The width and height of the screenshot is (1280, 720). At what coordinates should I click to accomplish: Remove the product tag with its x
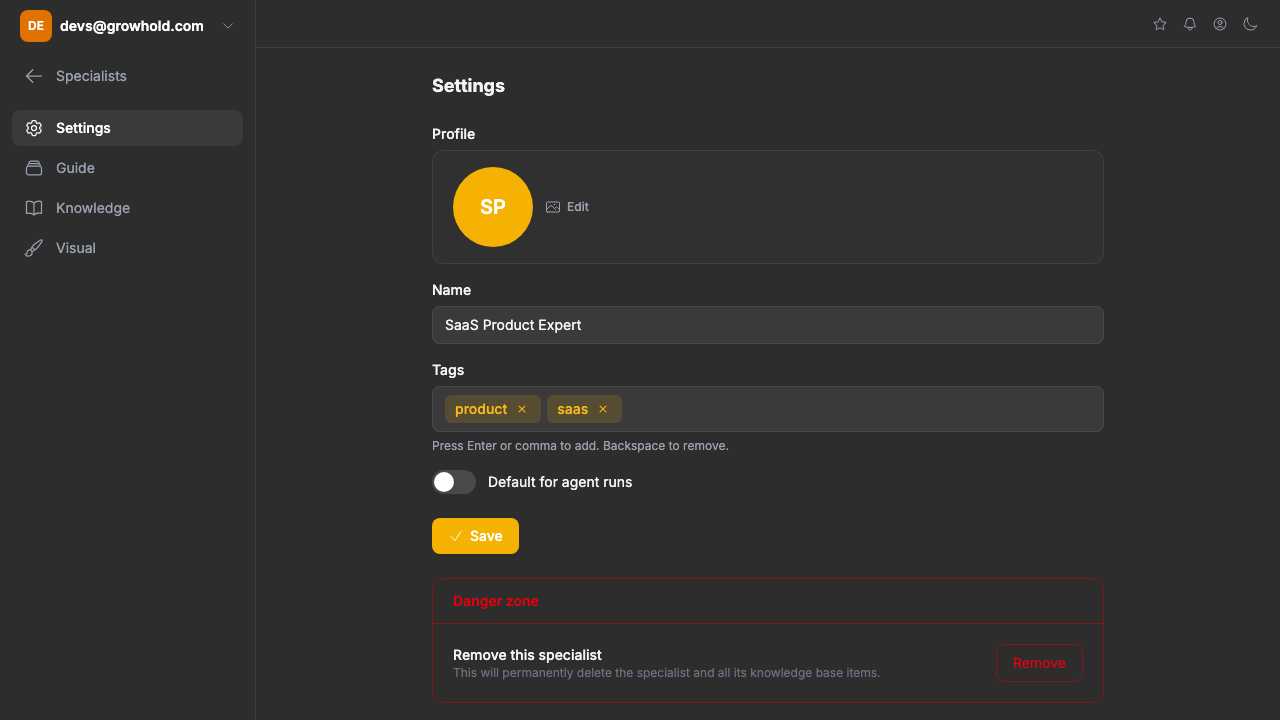[x=522, y=409]
